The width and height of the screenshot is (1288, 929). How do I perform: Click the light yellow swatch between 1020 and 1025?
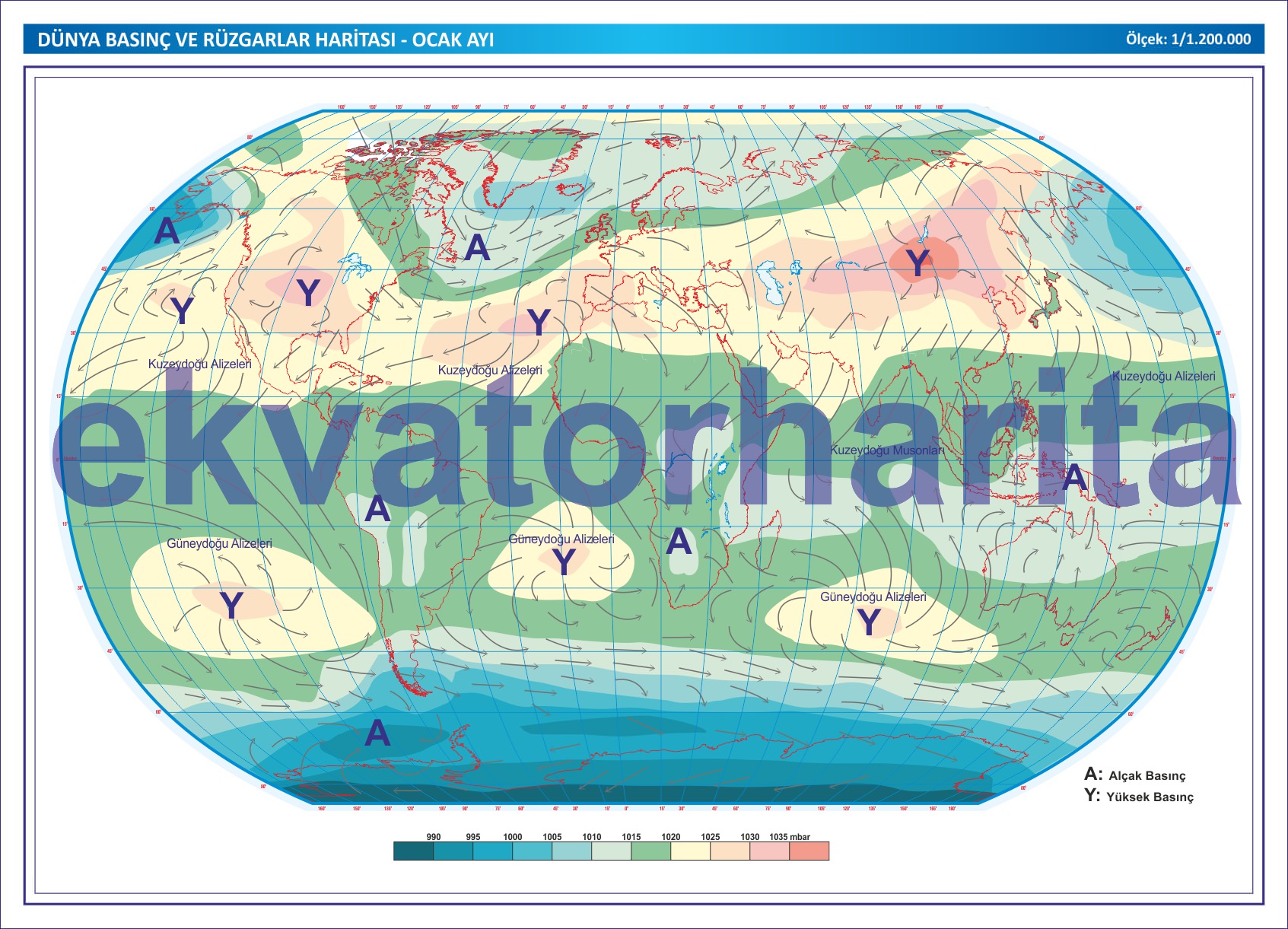pyautogui.click(x=691, y=851)
